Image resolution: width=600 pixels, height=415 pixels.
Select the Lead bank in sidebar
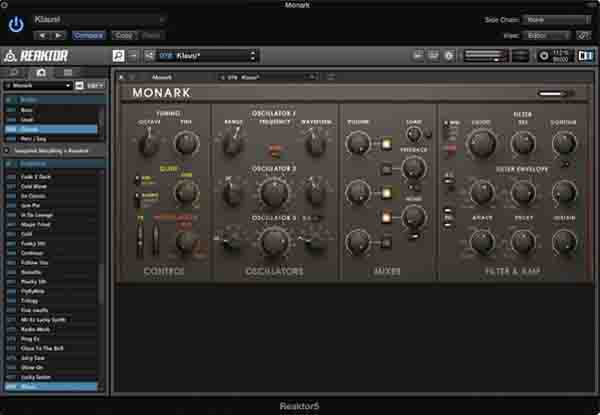tap(51, 120)
